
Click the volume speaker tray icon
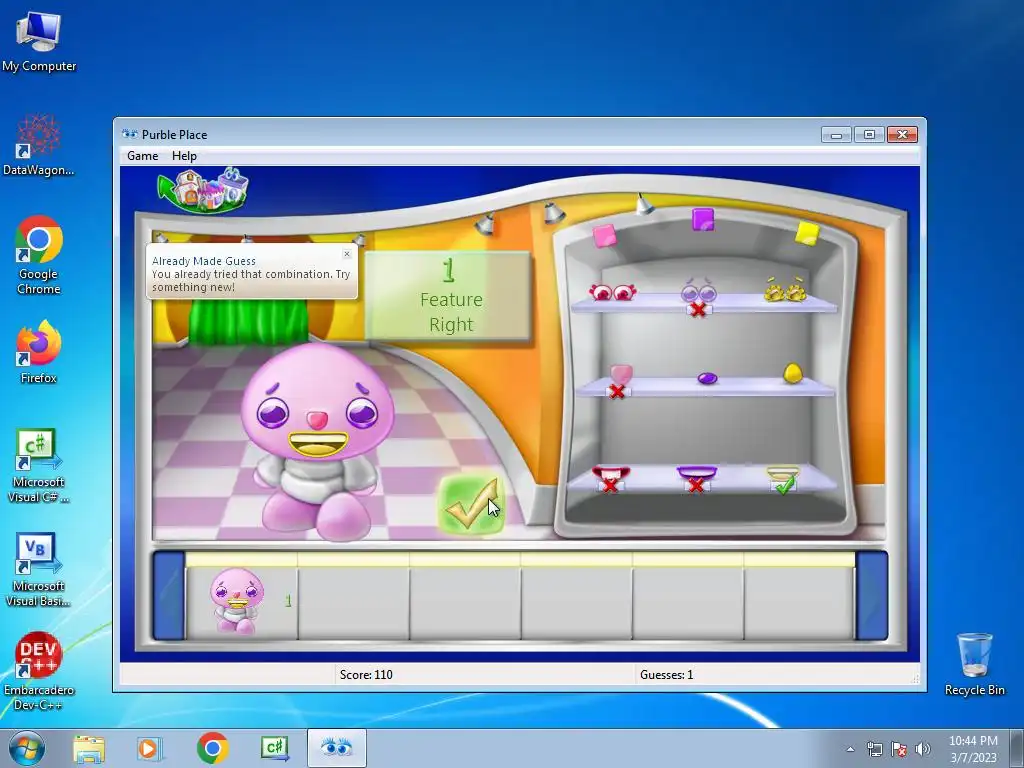923,749
